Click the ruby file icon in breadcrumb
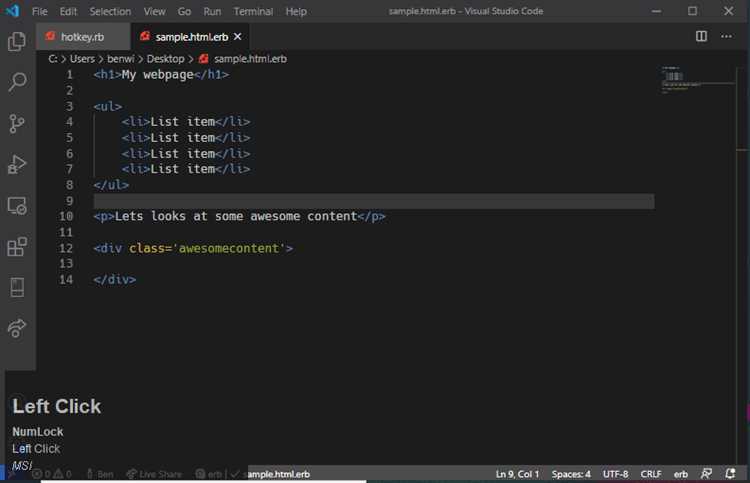750x483 pixels. (203, 58)
